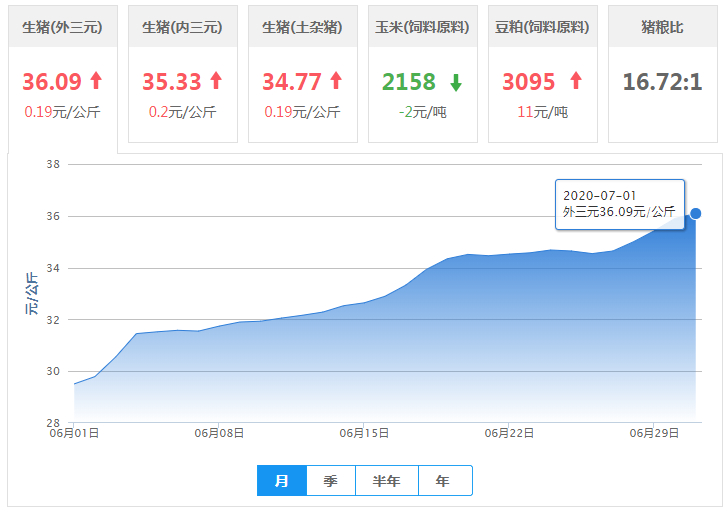Switch to the 生猪(内三元) tab
Viewport: 723px width, 507px height.
coord(183,27)
